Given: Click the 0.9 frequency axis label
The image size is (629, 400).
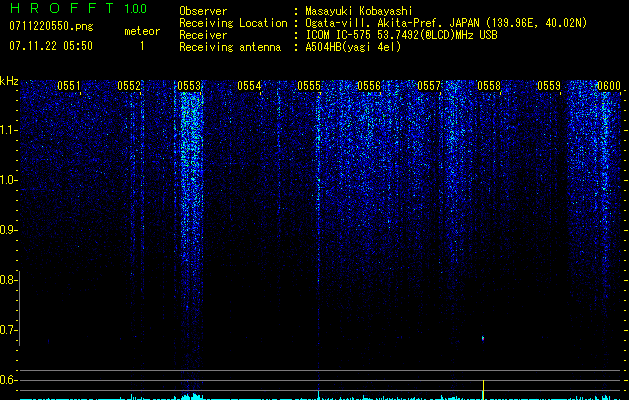Looking at the screenshot, I should [x=7, y=230].
